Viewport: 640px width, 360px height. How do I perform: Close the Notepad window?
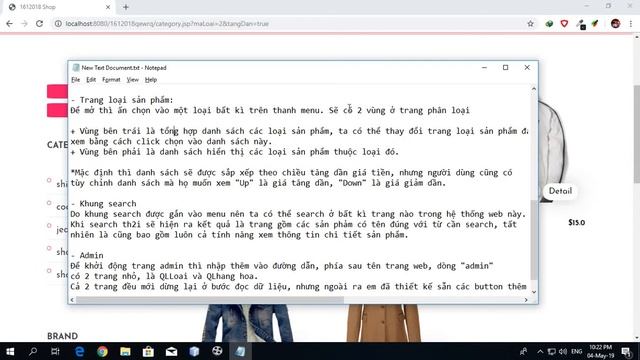click(527, 67)
